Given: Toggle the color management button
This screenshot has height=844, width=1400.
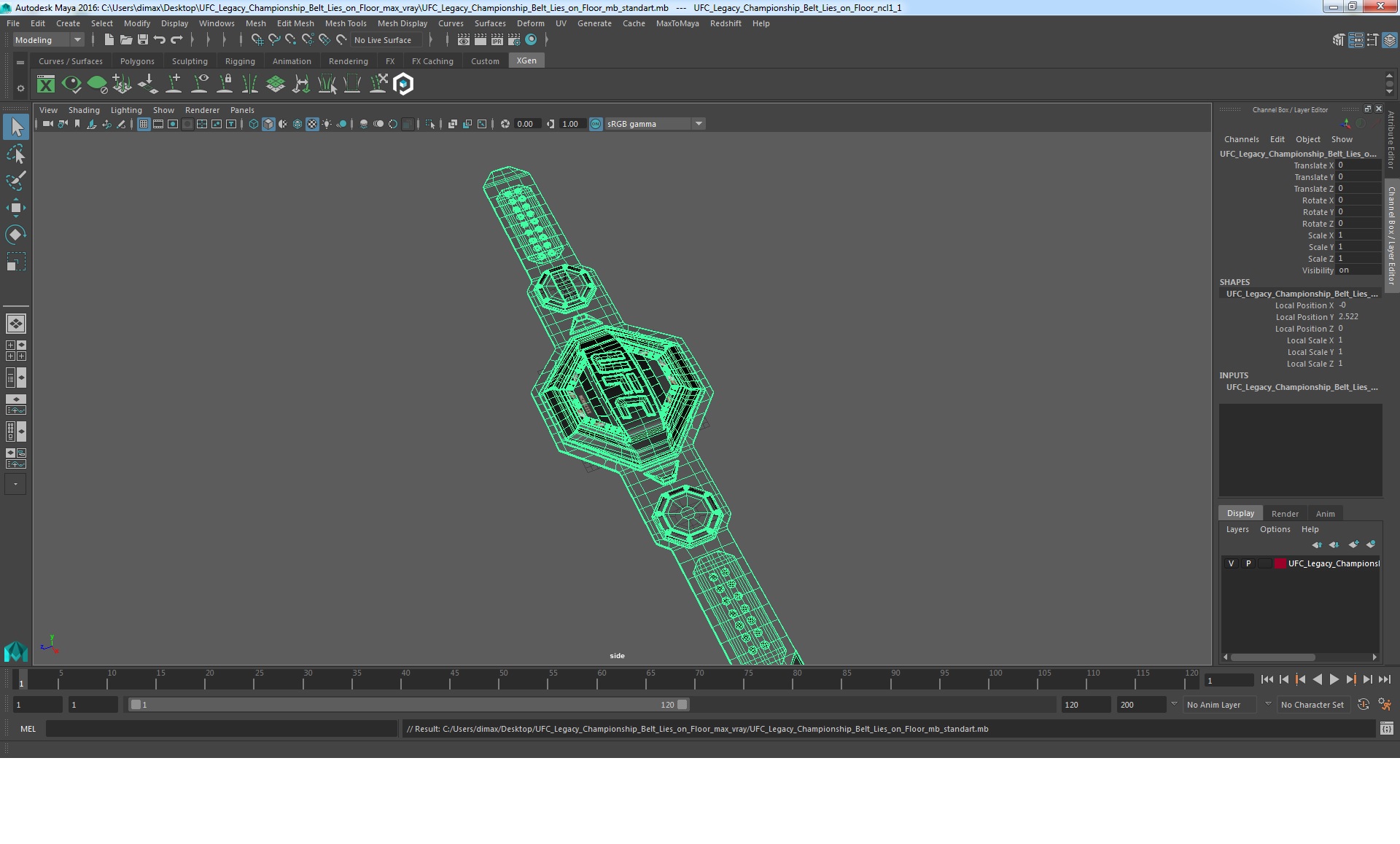Looking at the screenshot, I should (x=596, y=124).
